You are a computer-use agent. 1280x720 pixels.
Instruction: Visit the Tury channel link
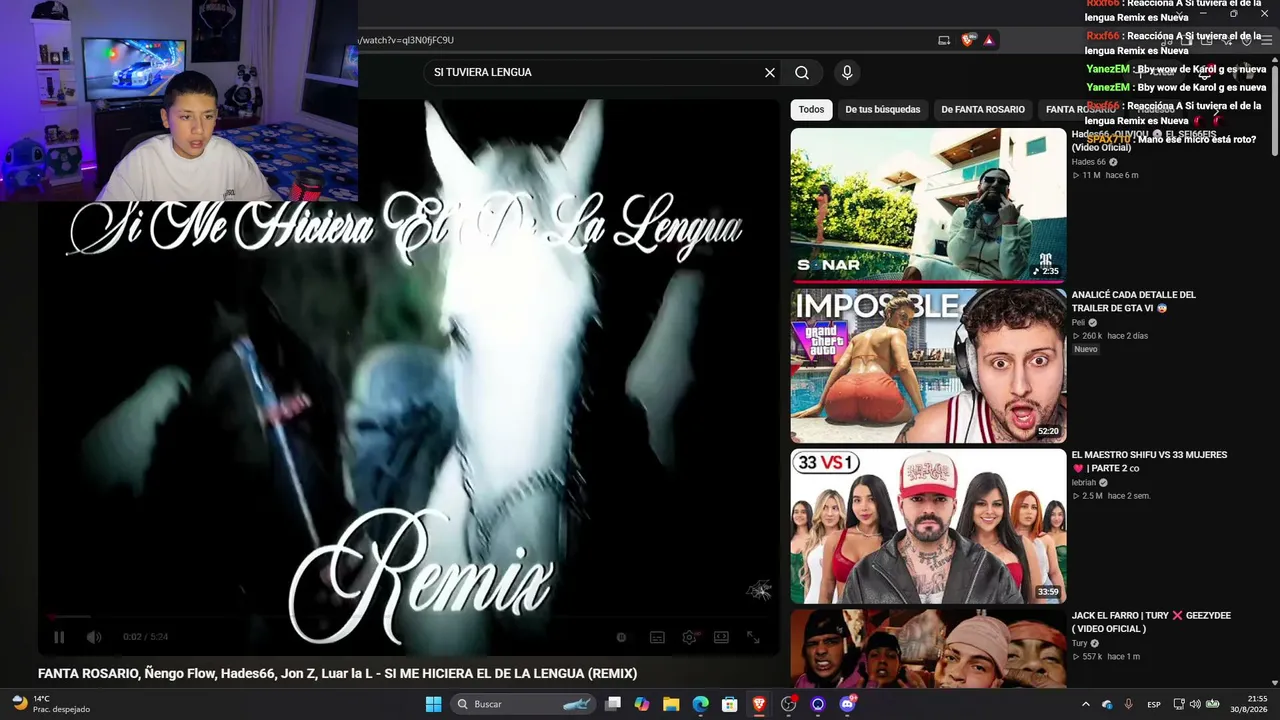1079,644
